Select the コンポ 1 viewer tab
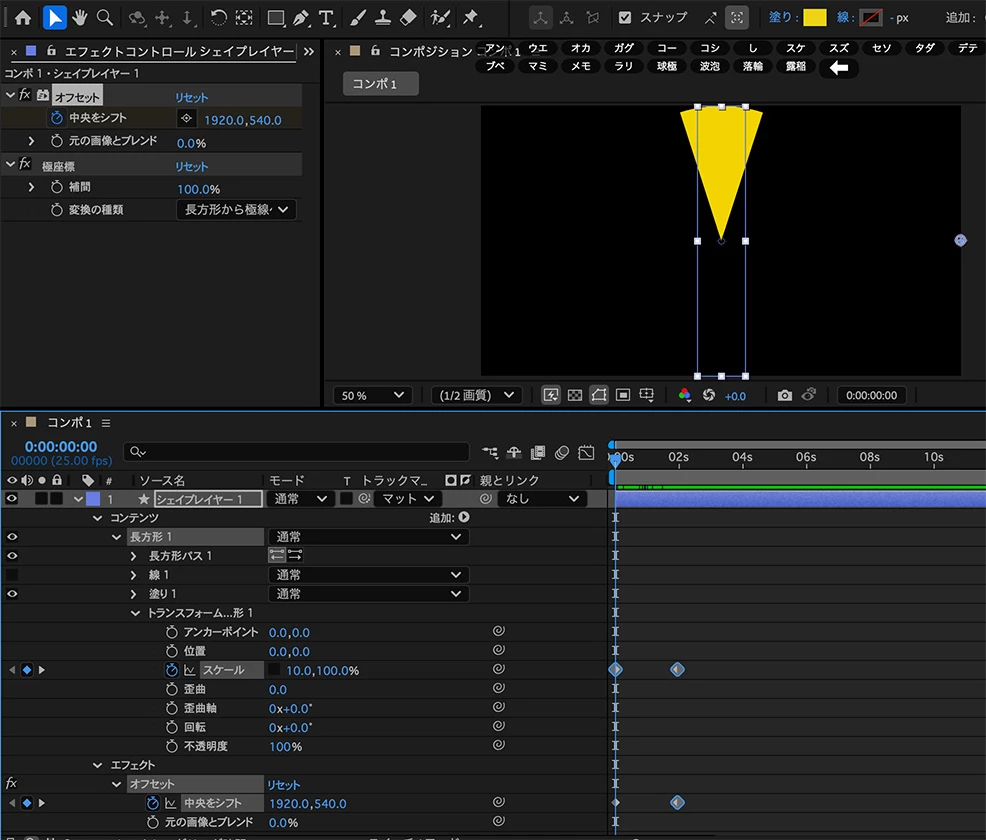 coord(380,84)
